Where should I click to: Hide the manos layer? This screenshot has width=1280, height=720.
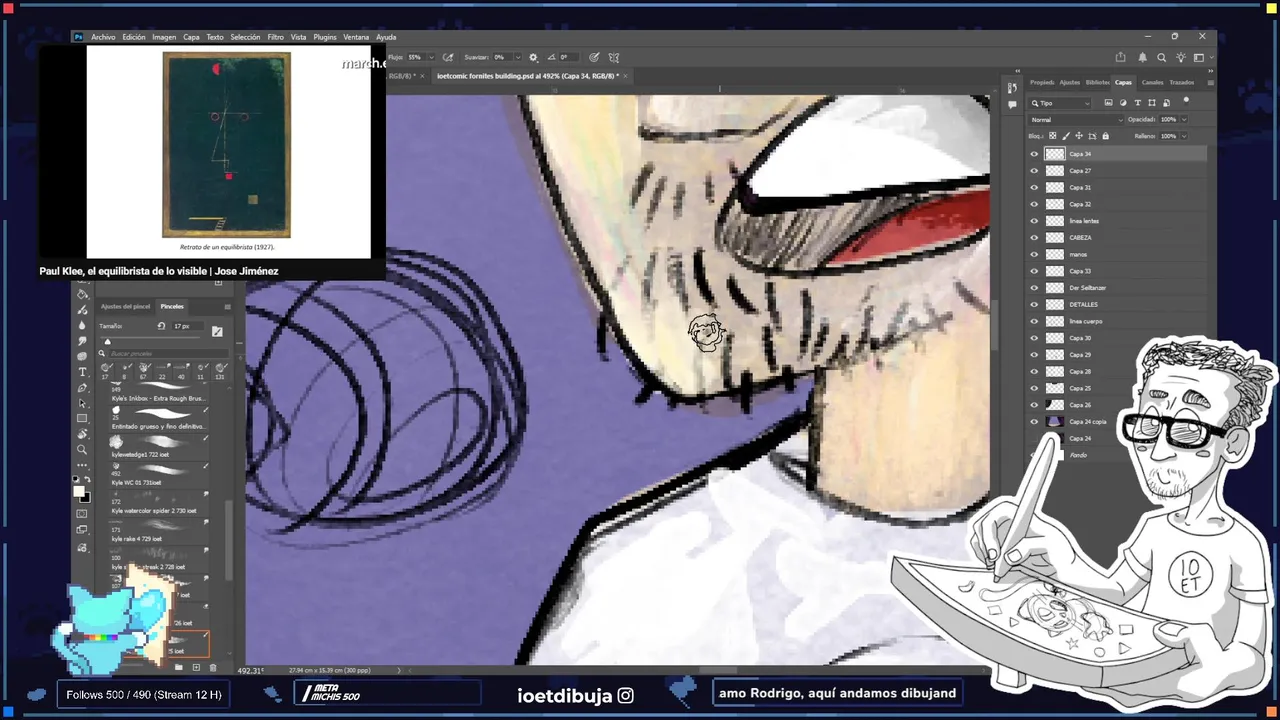[1034, 254]
